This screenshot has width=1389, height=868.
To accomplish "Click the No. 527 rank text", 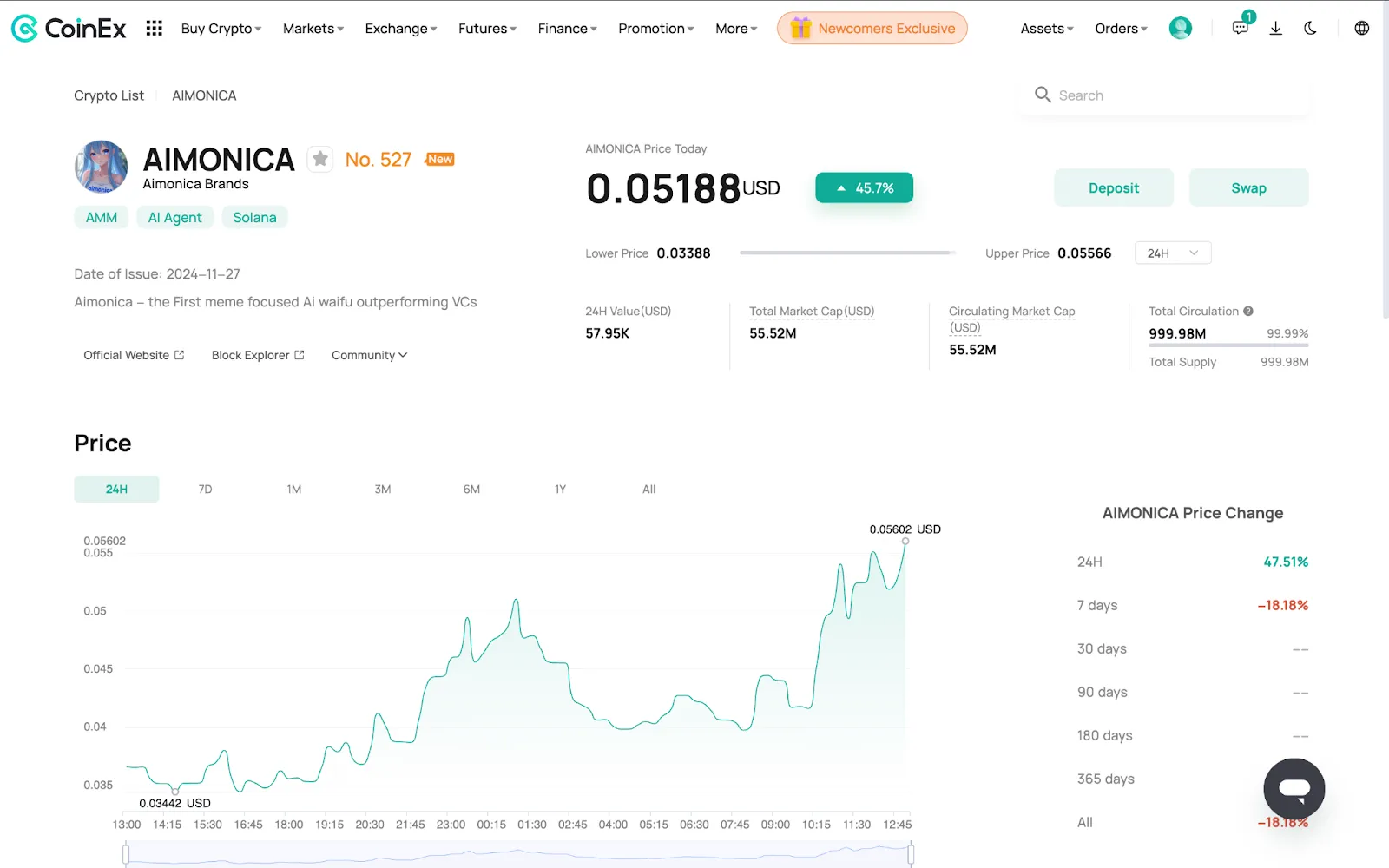I will (379, 159).
